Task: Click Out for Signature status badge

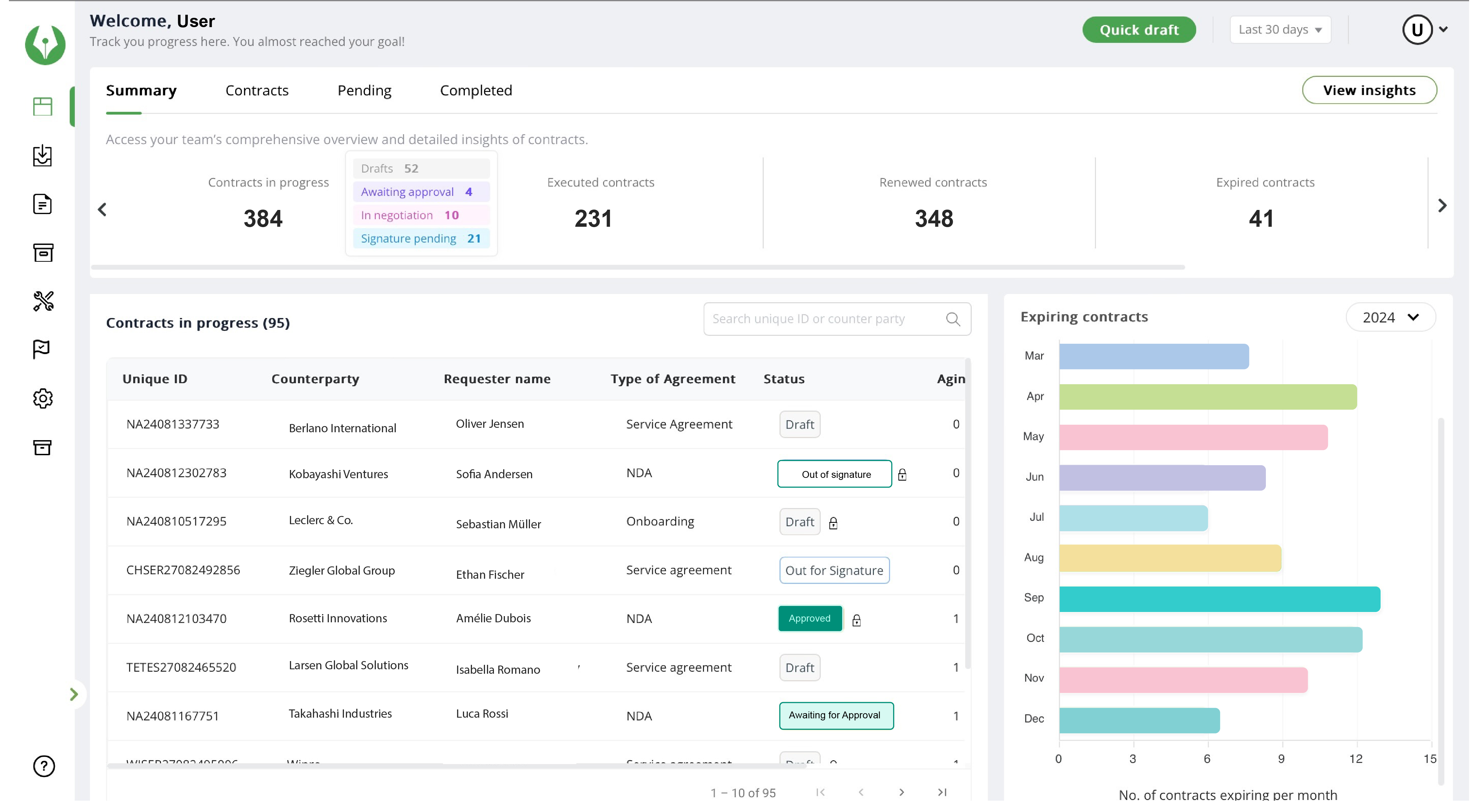Action: 834,570
